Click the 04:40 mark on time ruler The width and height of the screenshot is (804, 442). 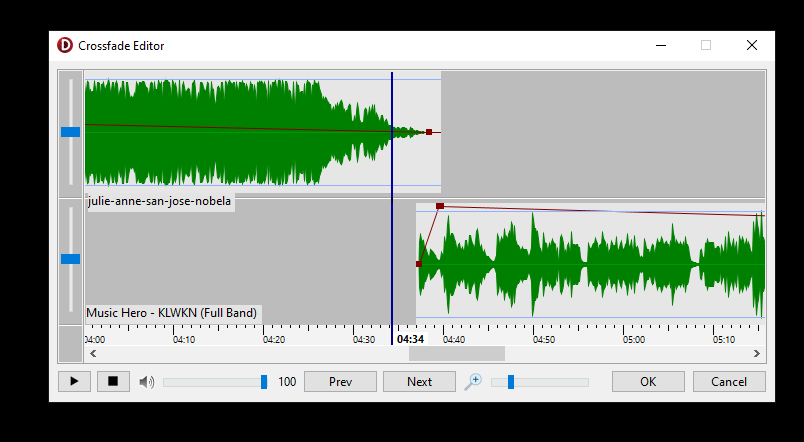(x=454, y=339)
